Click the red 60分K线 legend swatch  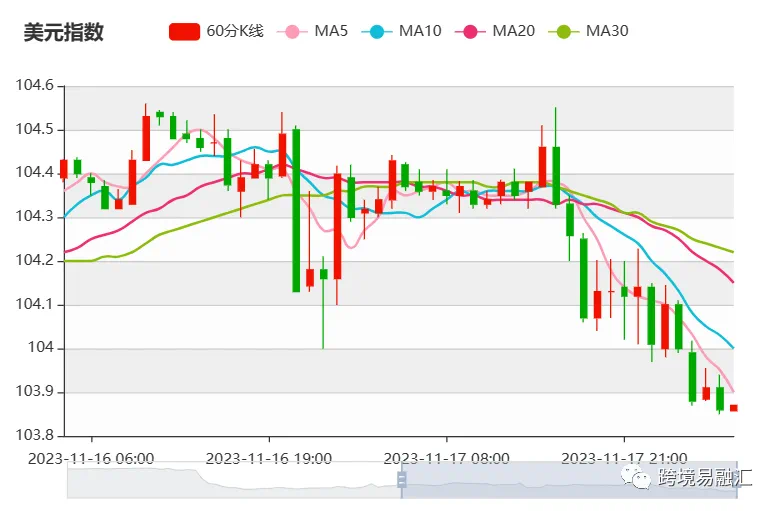185,31
